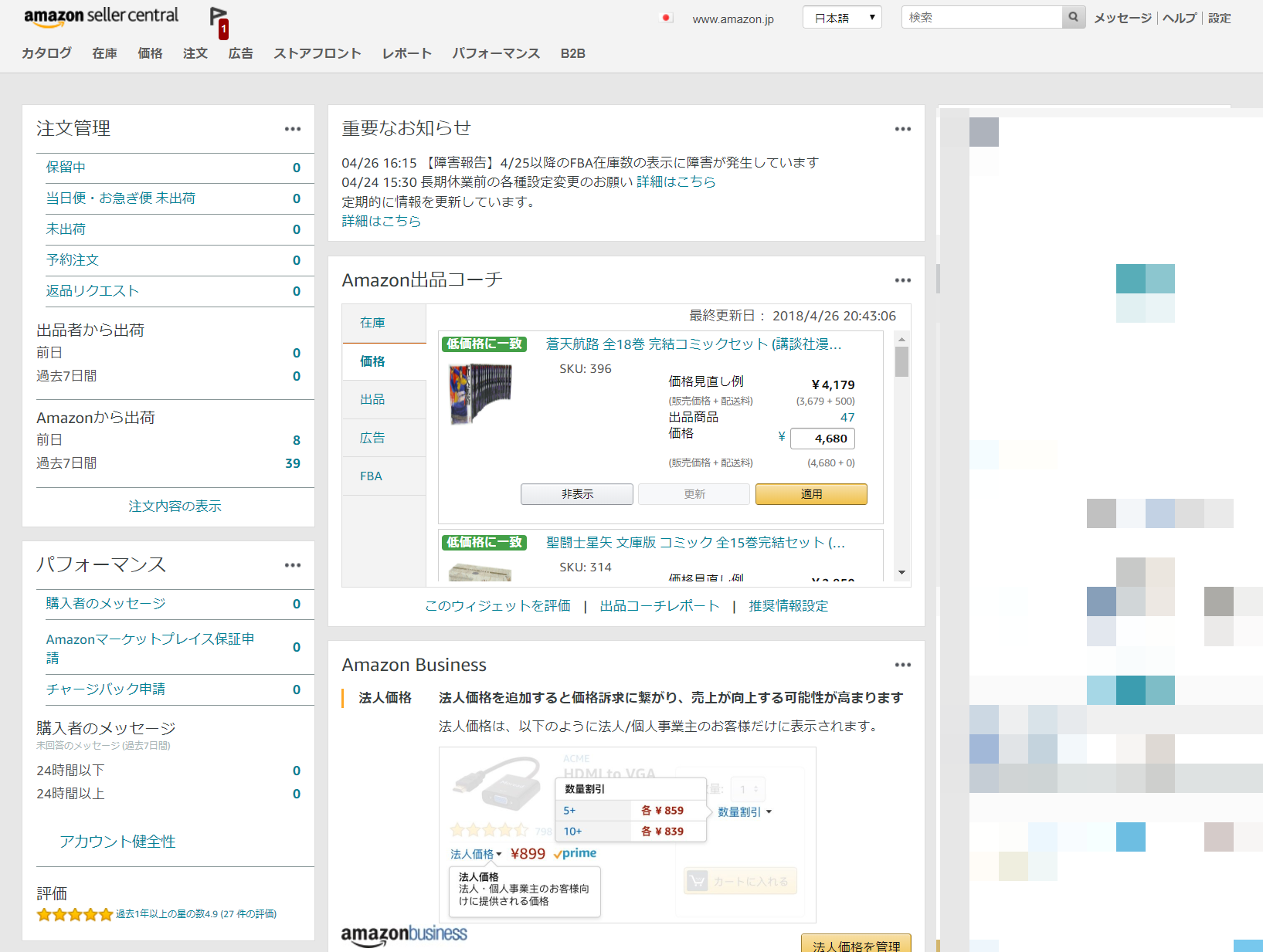
Task: Click the notification flag icon
Action: (x=219, y=19)
